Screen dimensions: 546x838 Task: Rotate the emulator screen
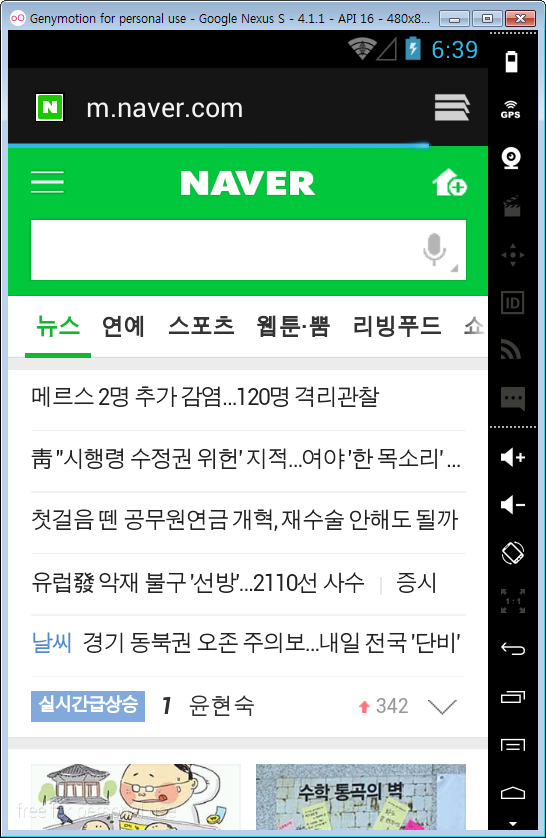point(513,553)
